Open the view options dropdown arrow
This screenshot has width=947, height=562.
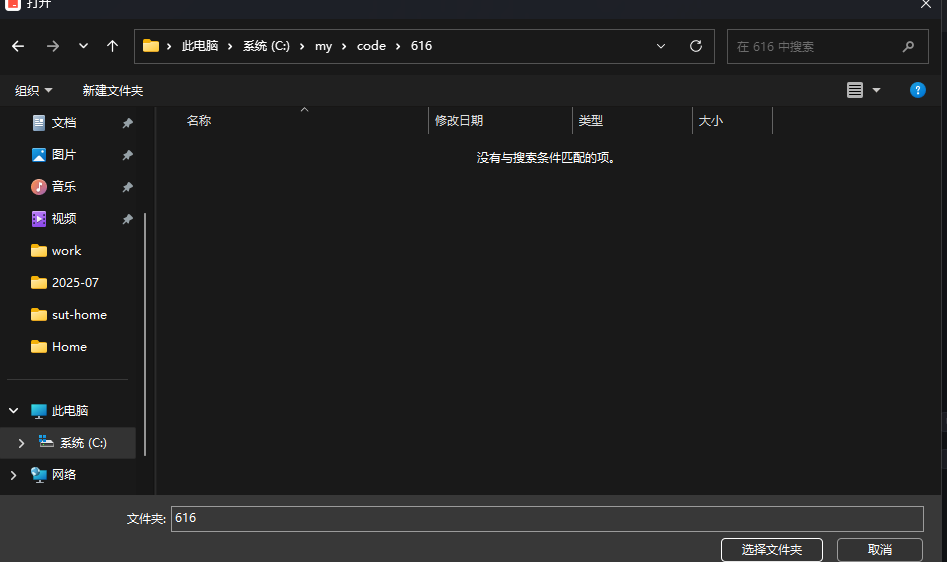[876, 91]
